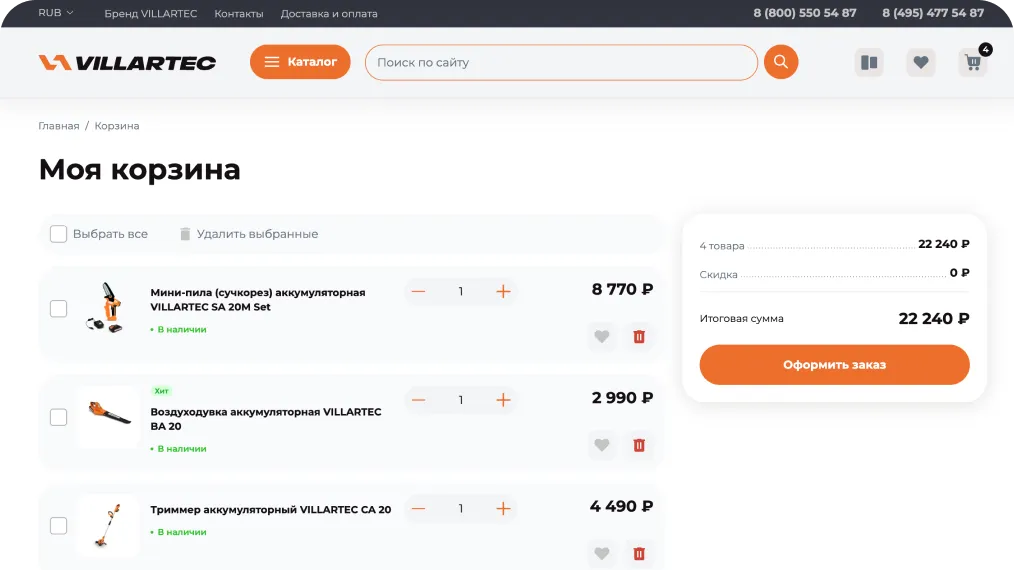Screen dimensions: 1014x570
Task: Go to Контакты page
Action: pyautogui.click(x=239, y=14)
